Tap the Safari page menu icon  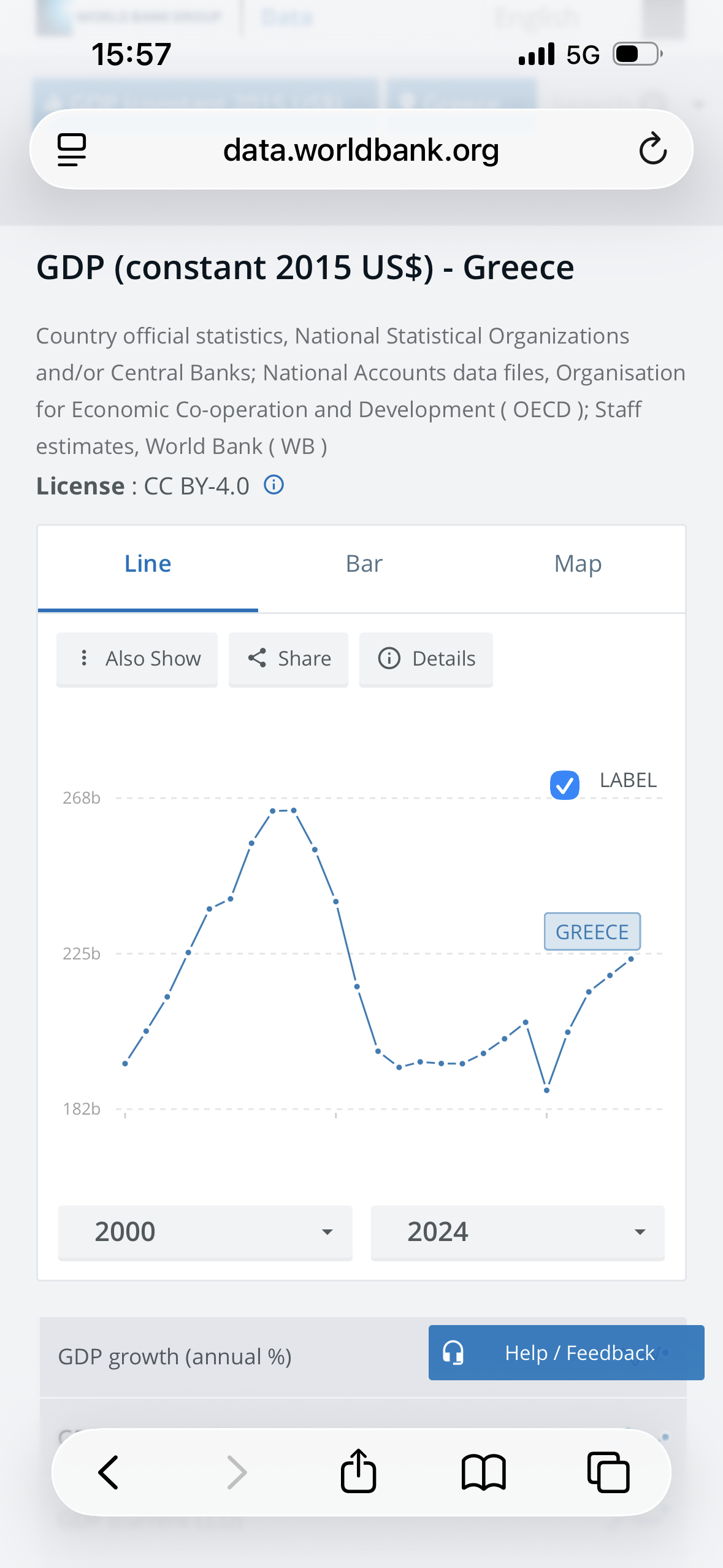click(x=72, y=150)
